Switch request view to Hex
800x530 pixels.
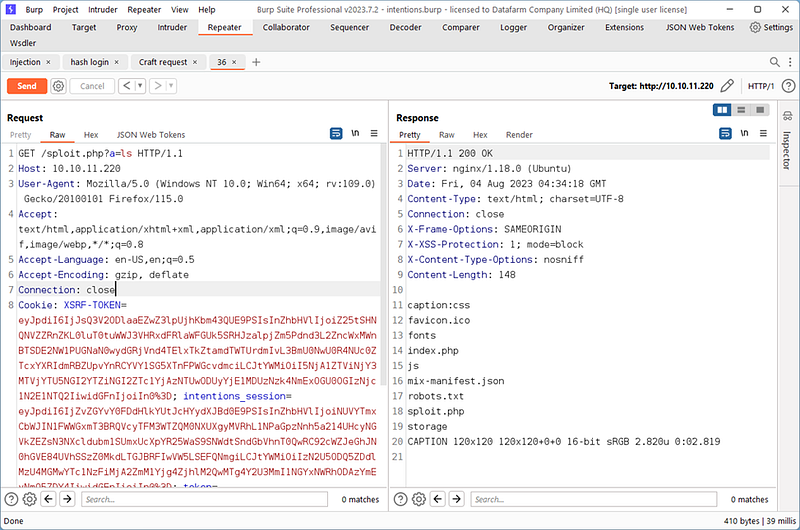coord(91,135)
